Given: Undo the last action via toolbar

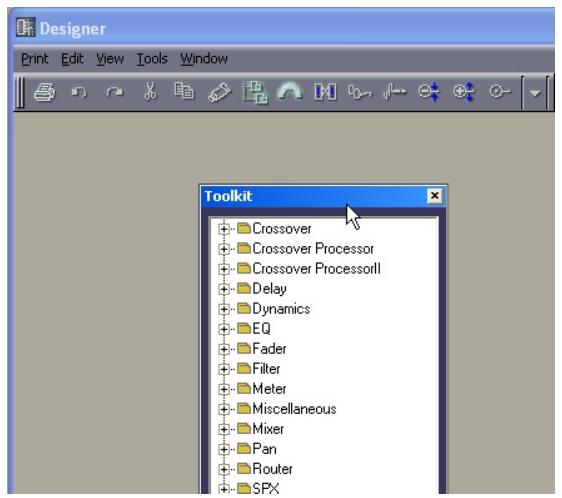Looking at the screenshot, I should [x=79, y=93].
